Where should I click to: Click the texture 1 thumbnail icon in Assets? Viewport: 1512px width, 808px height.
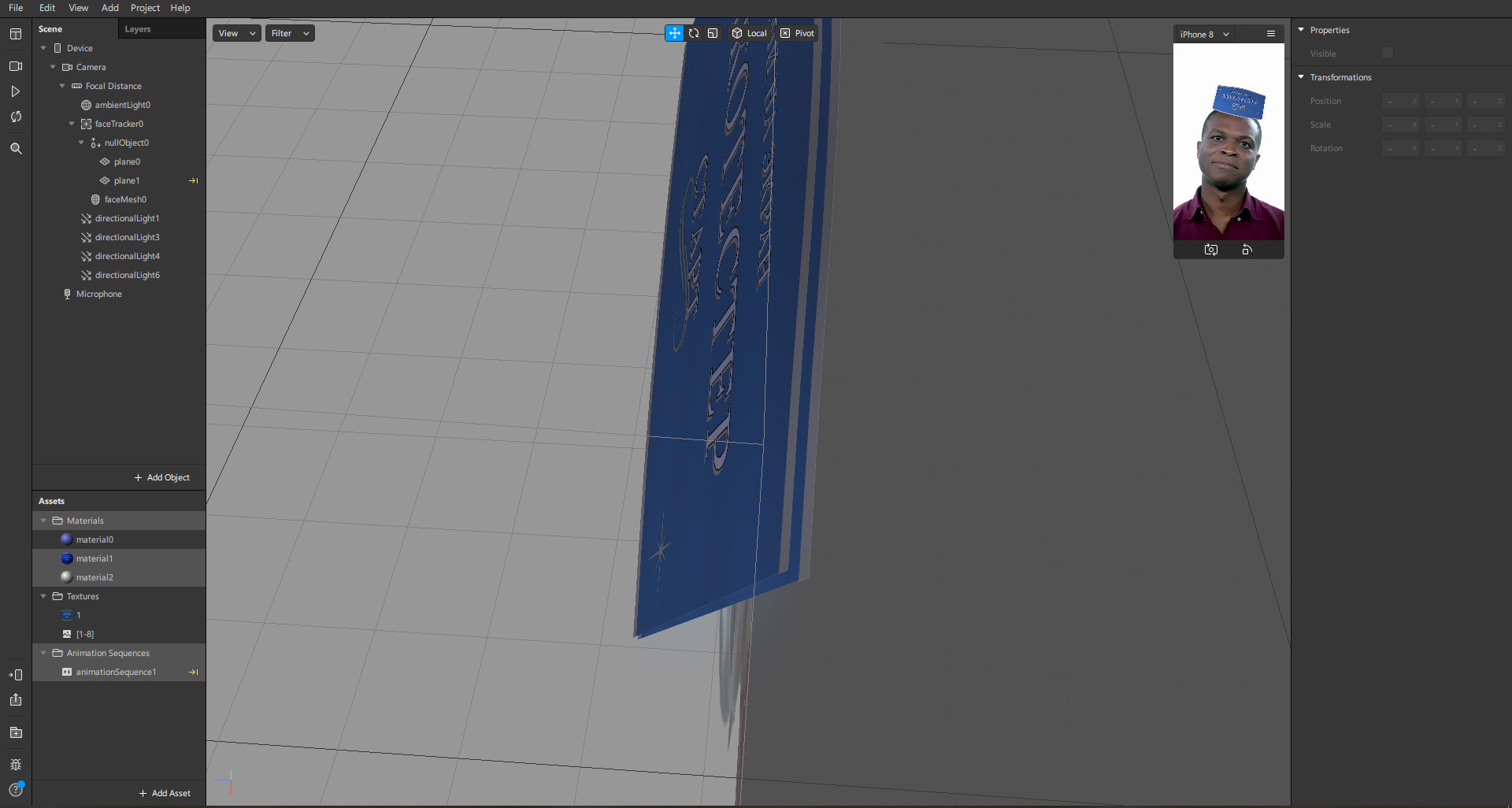(x=67, y=615)
